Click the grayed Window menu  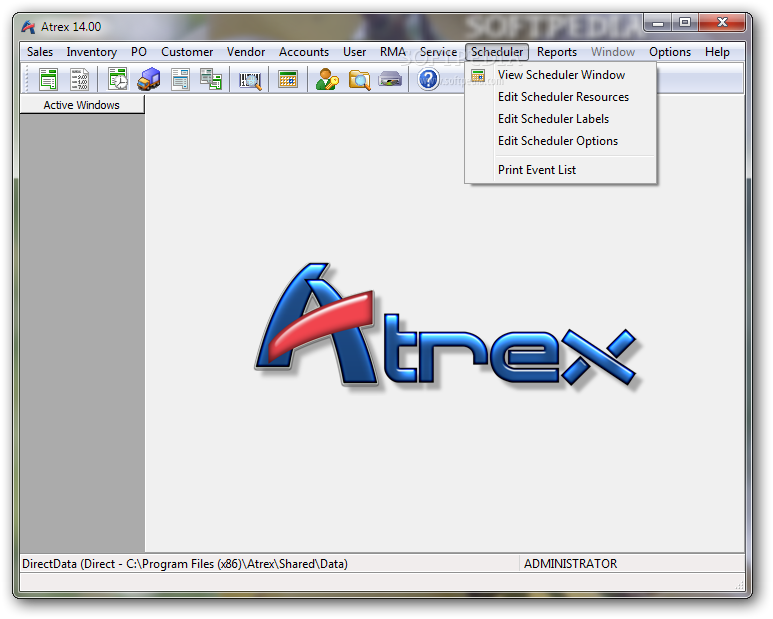613,52
